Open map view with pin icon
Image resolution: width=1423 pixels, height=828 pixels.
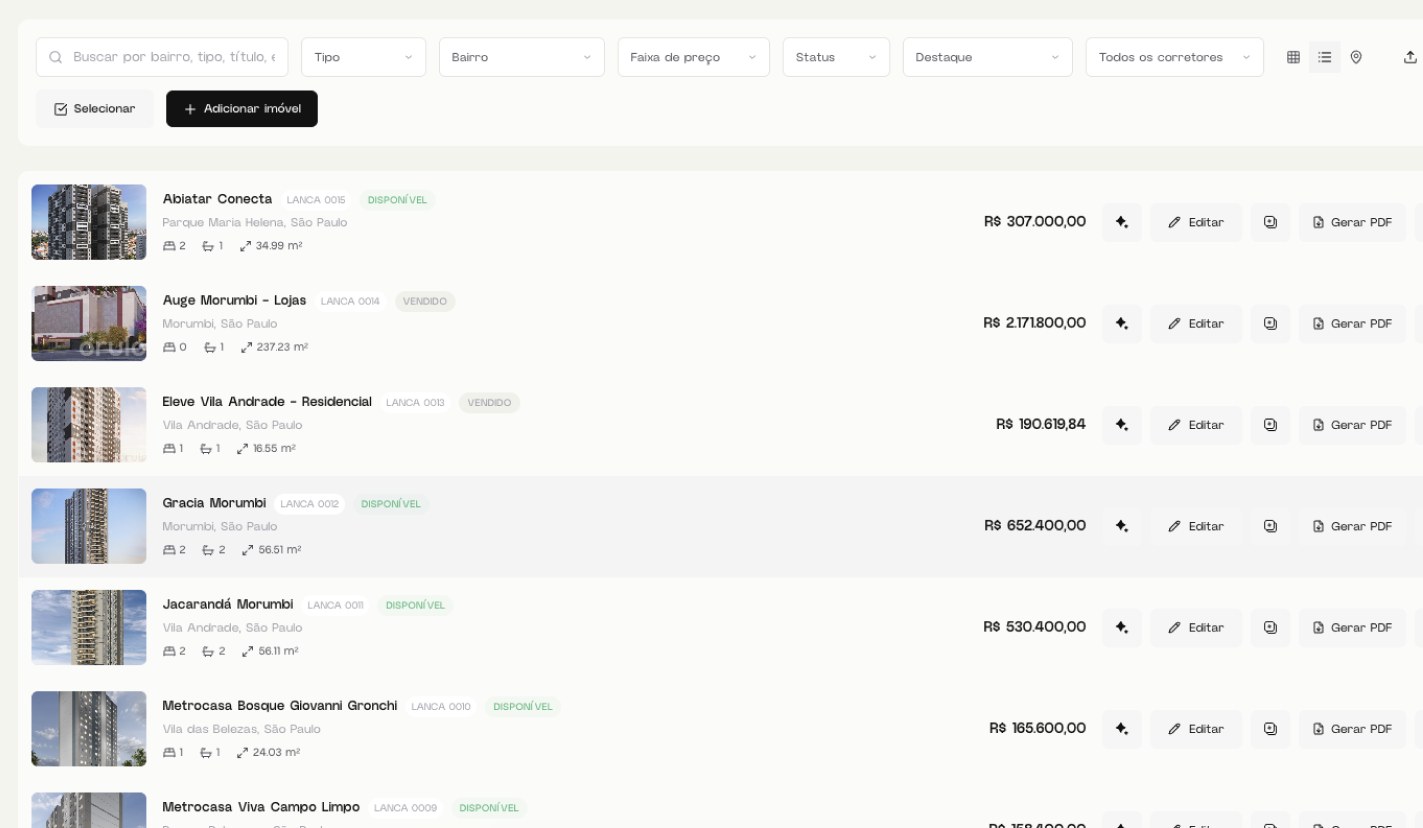point(1356,57)
